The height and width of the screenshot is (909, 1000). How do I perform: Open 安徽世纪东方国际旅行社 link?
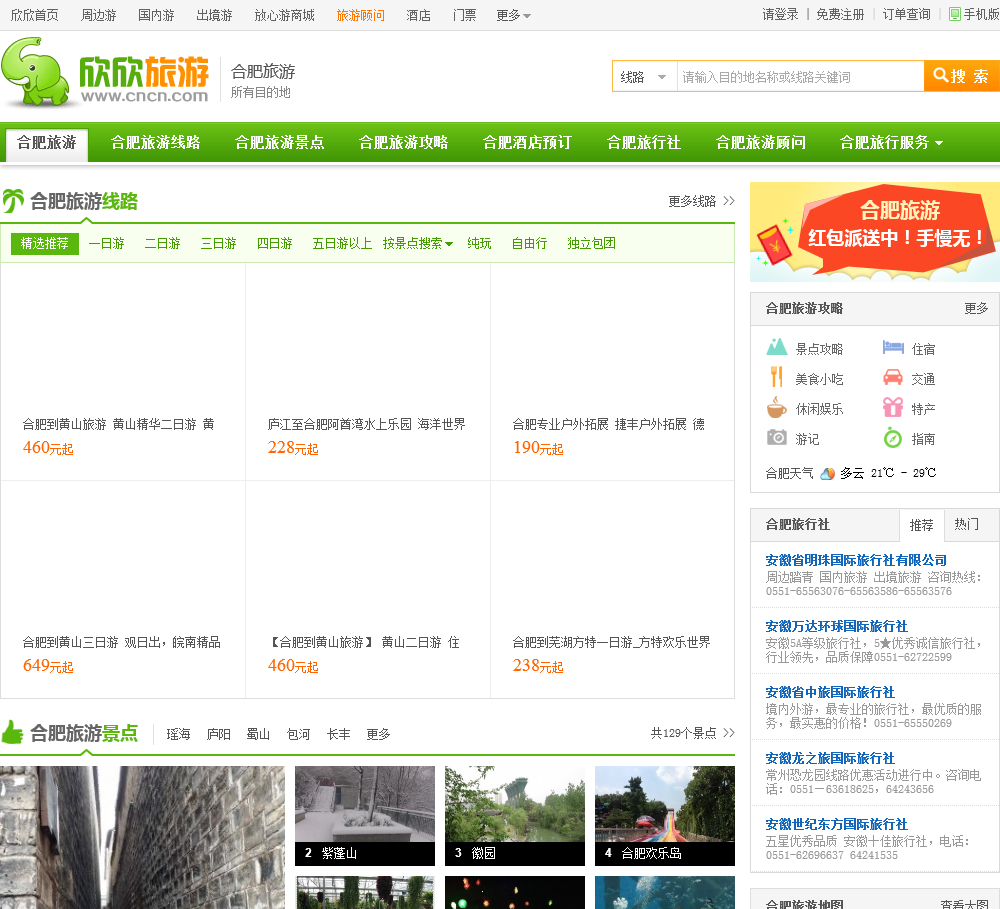pyautogui.click(x=836, y=824)
